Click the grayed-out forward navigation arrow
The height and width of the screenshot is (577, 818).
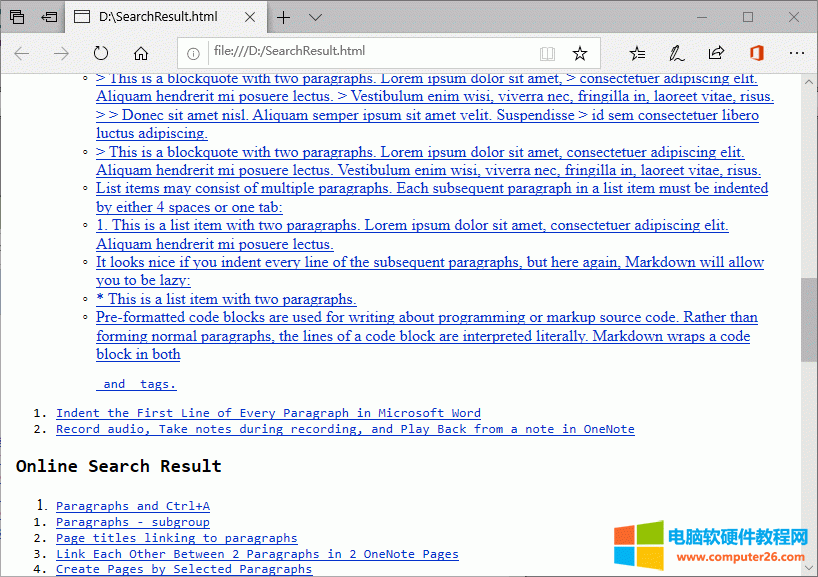(x=62, y=53)
